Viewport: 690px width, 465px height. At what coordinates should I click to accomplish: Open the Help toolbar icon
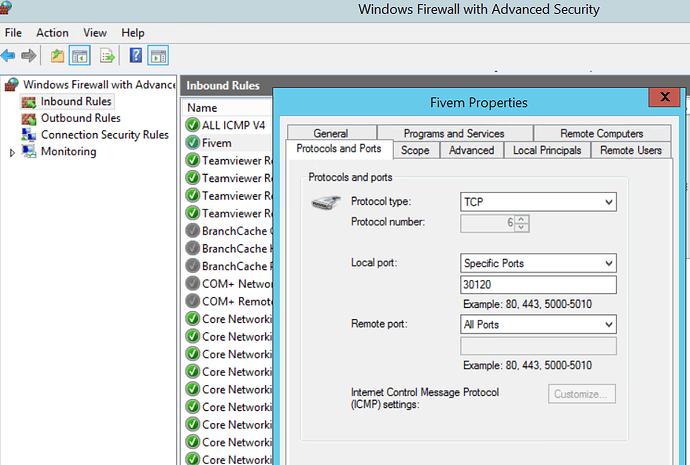(136, 55)
